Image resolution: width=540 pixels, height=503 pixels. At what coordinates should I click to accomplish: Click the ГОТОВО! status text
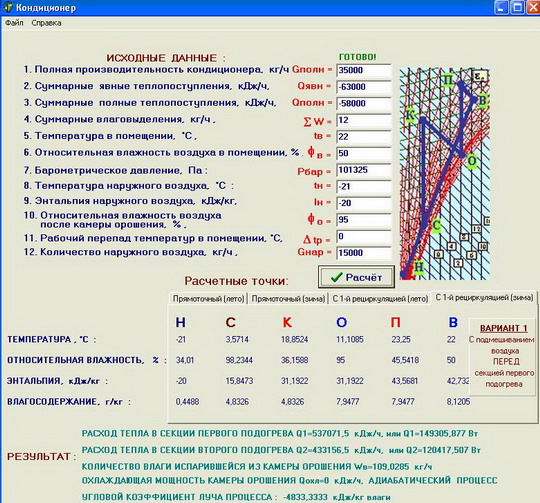(x=357, y=57)
